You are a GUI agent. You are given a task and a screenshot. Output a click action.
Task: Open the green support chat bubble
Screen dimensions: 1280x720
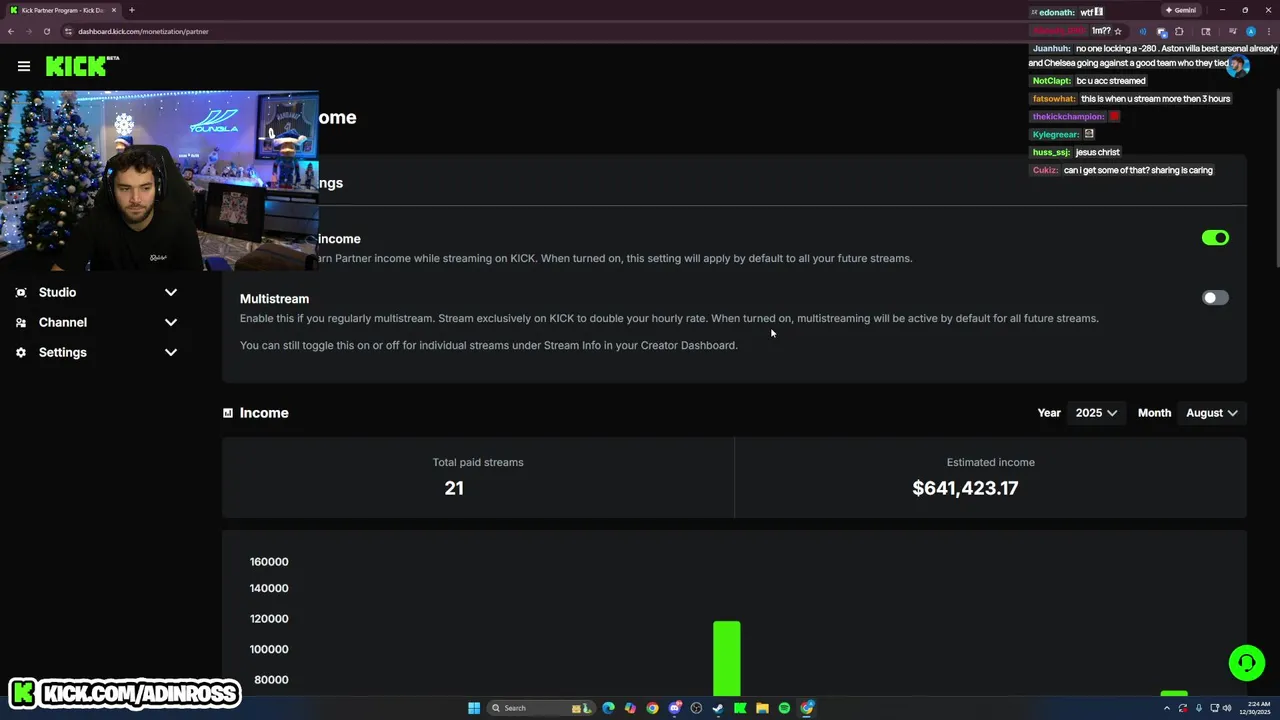point(1246,663)
